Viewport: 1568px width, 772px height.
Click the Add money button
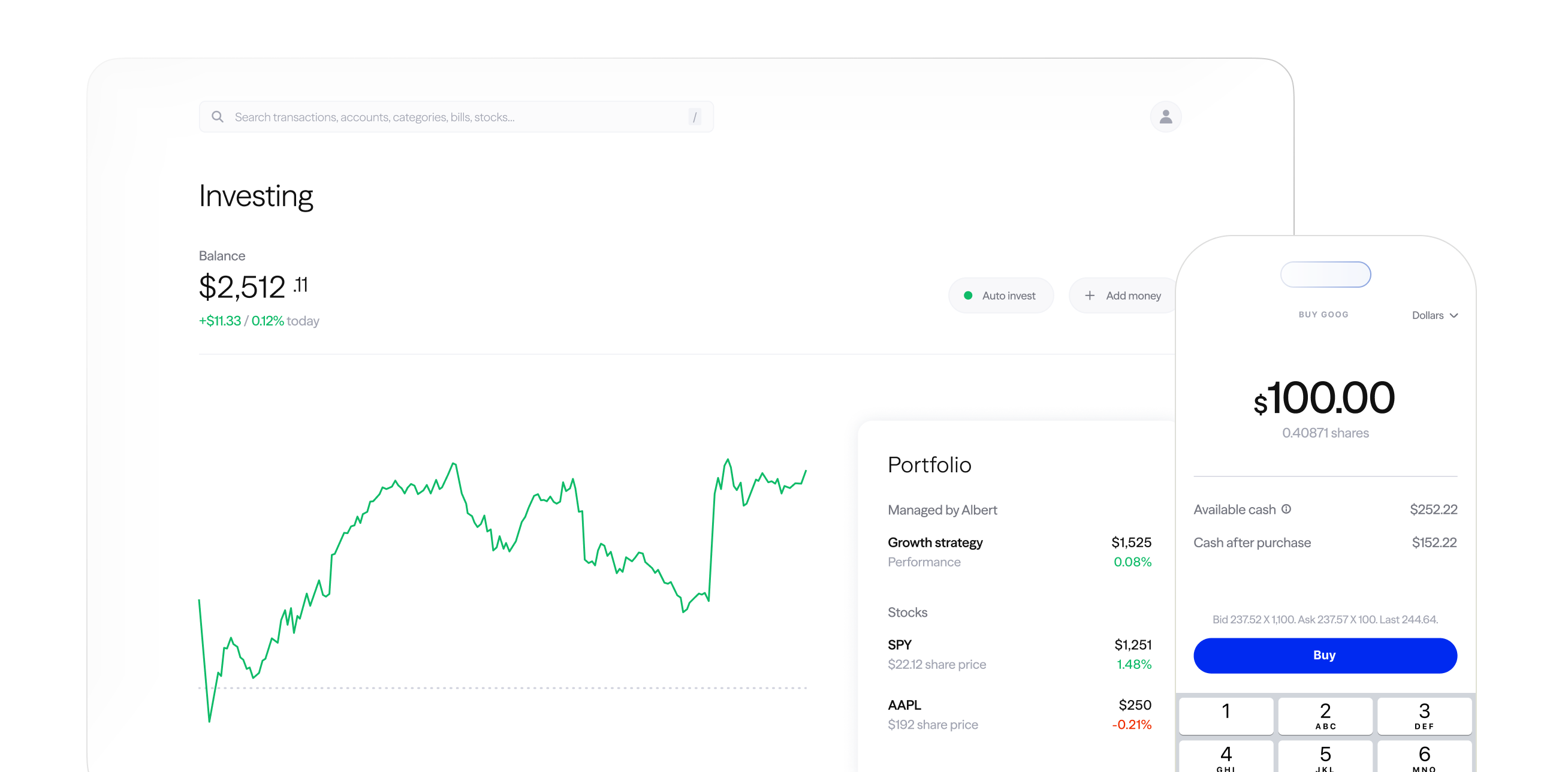click(1123, 295)
